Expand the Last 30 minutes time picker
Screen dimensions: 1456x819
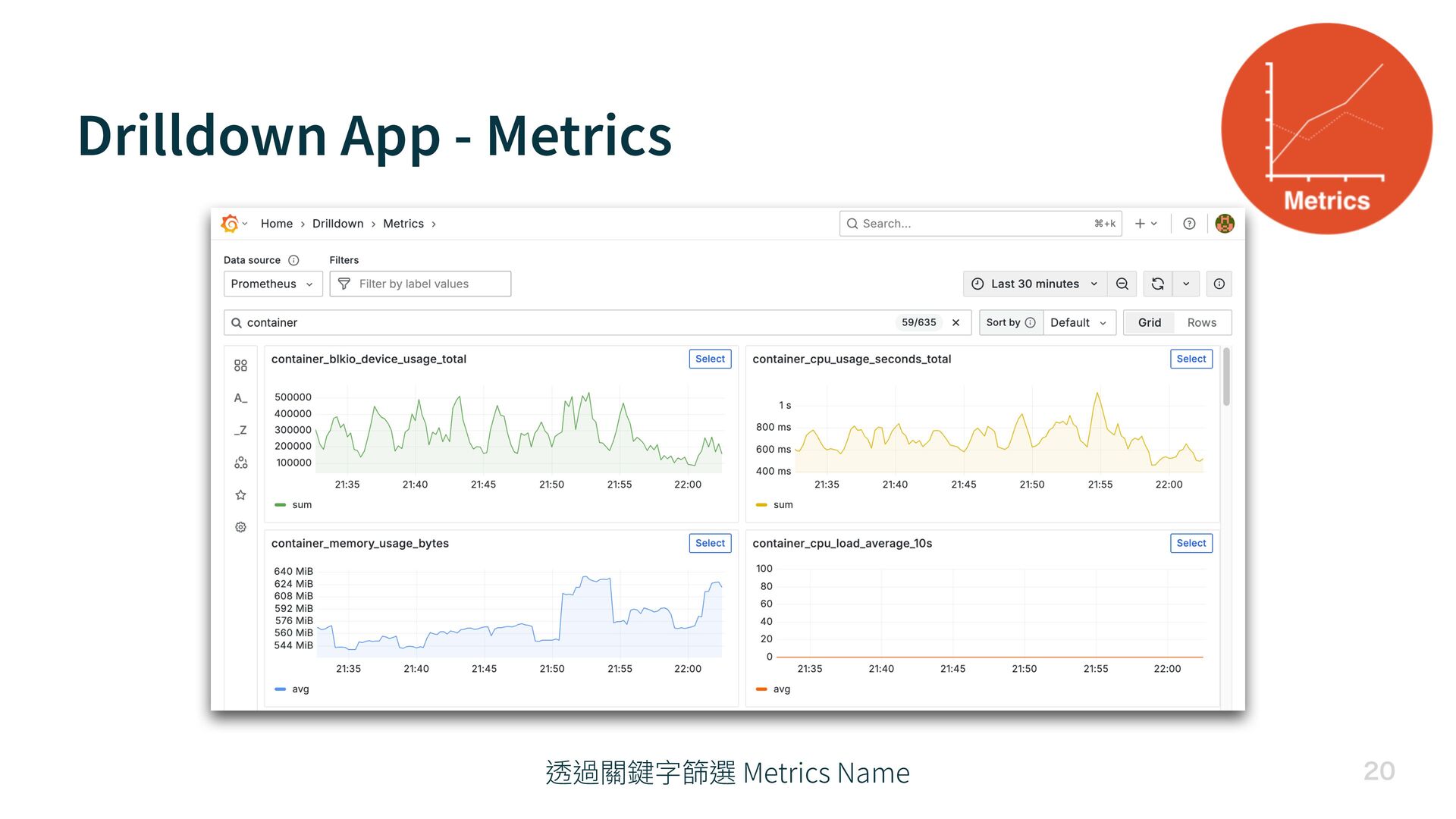coord(1034,284)
